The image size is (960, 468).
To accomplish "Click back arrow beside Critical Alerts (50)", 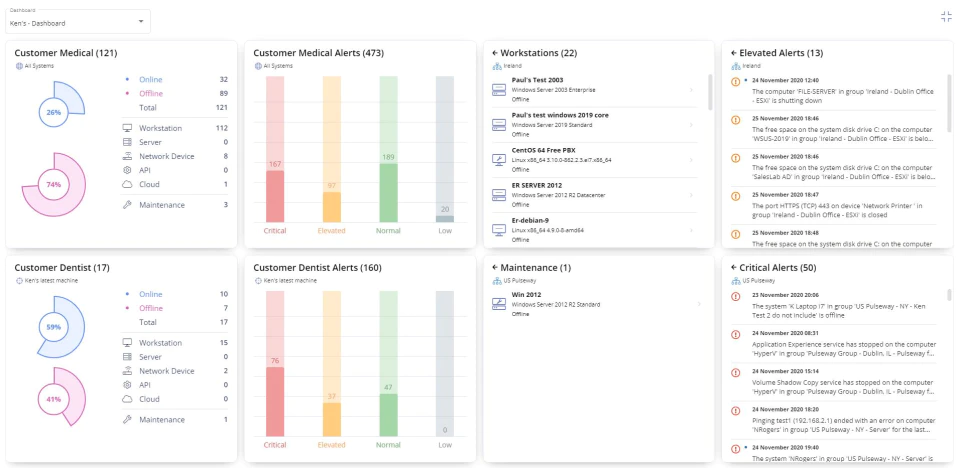I will (733, 268).
